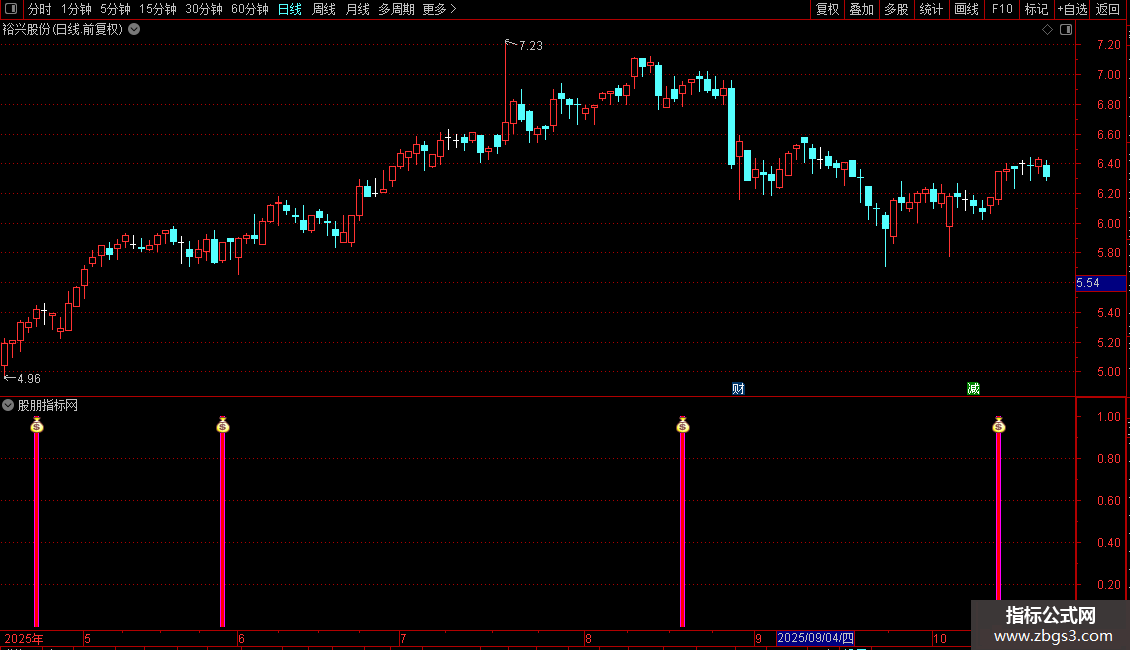Open the 多周期 multi-period view
Screen dimensions: 1130x650
(x=396, y=9)
